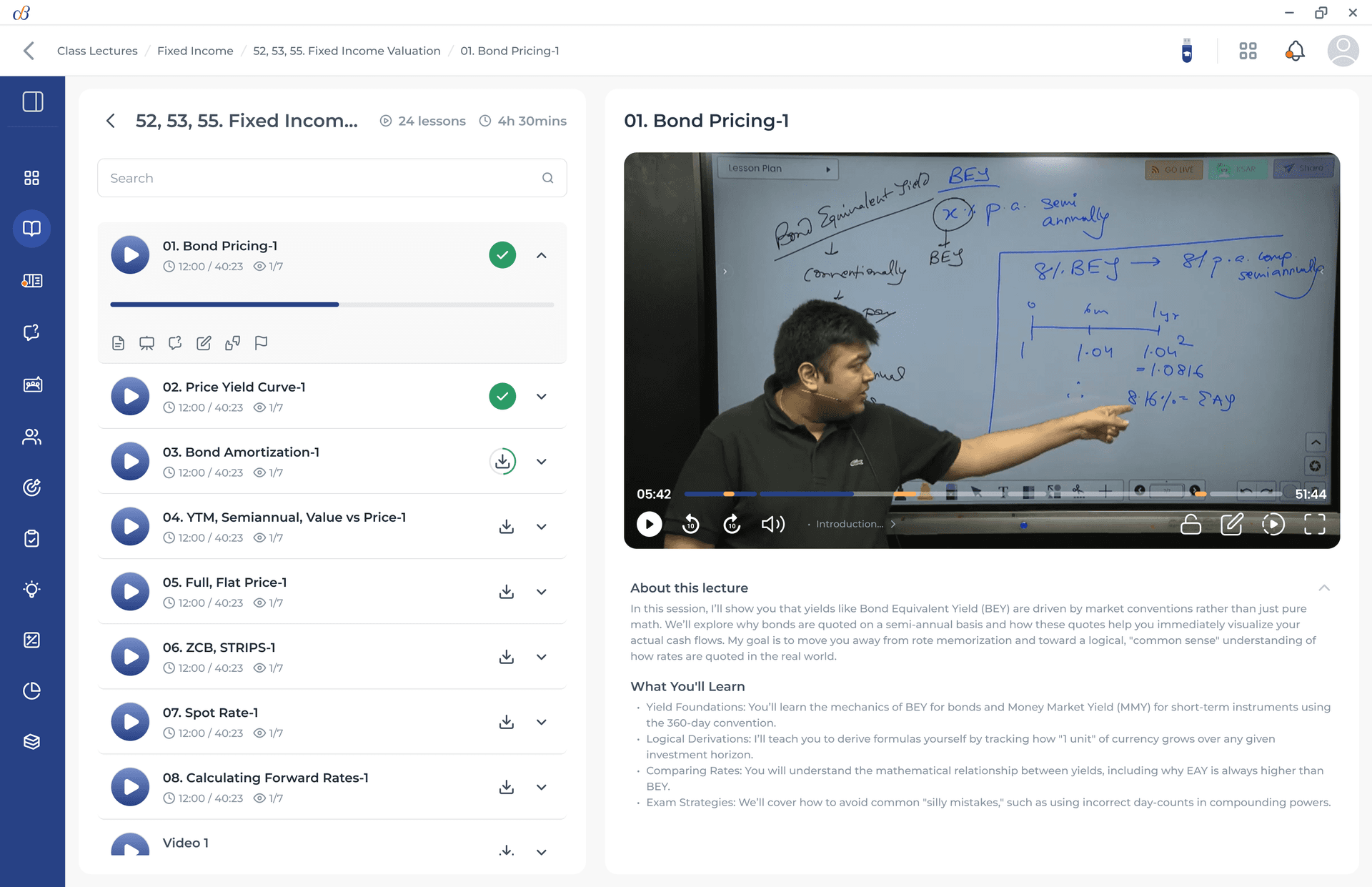Play the 05. Full, Flat Price-1 video

pos(129,591)
